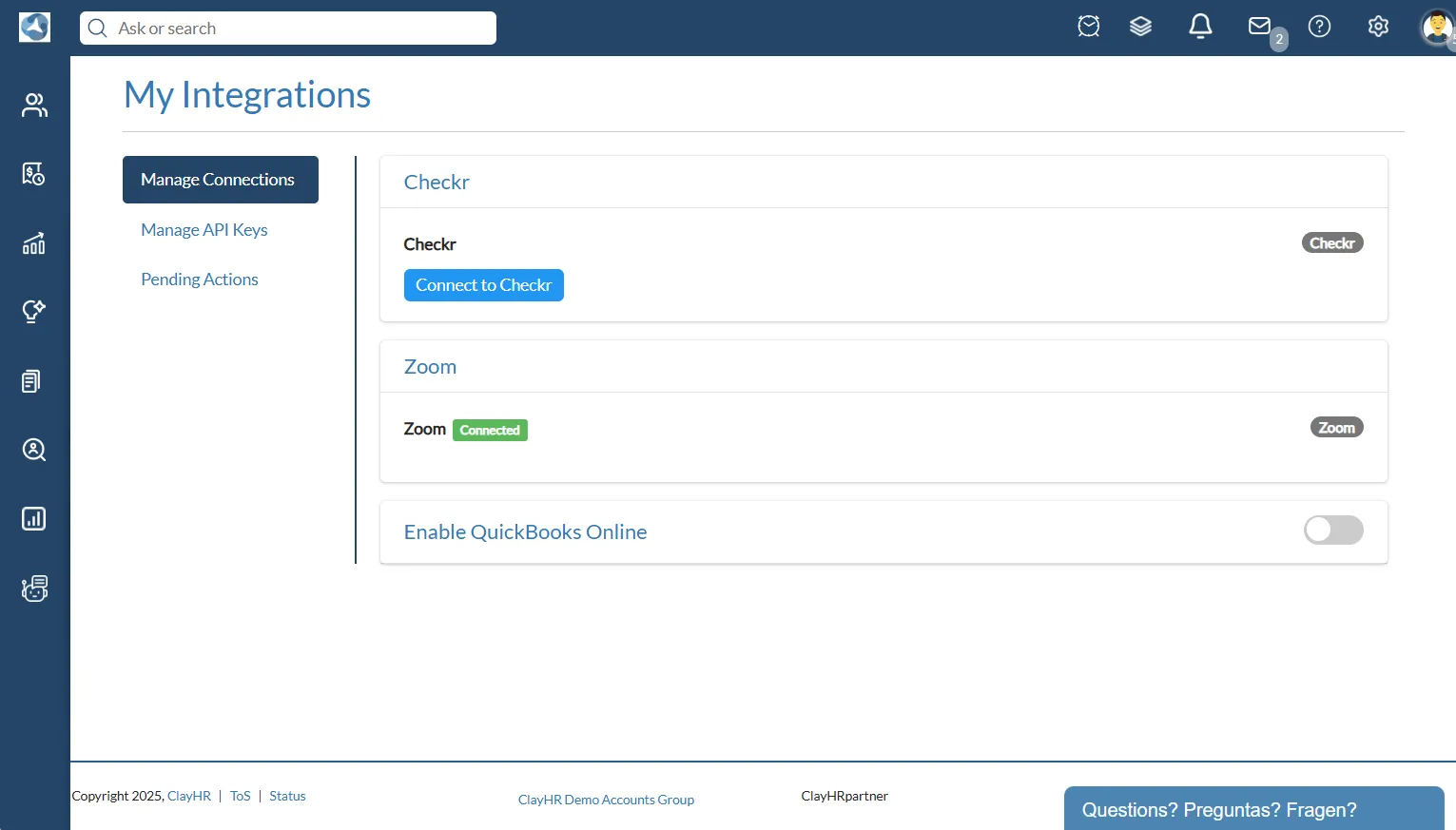Click the gray Zoom badge
1456x830 pixels.
(1337, 428)
